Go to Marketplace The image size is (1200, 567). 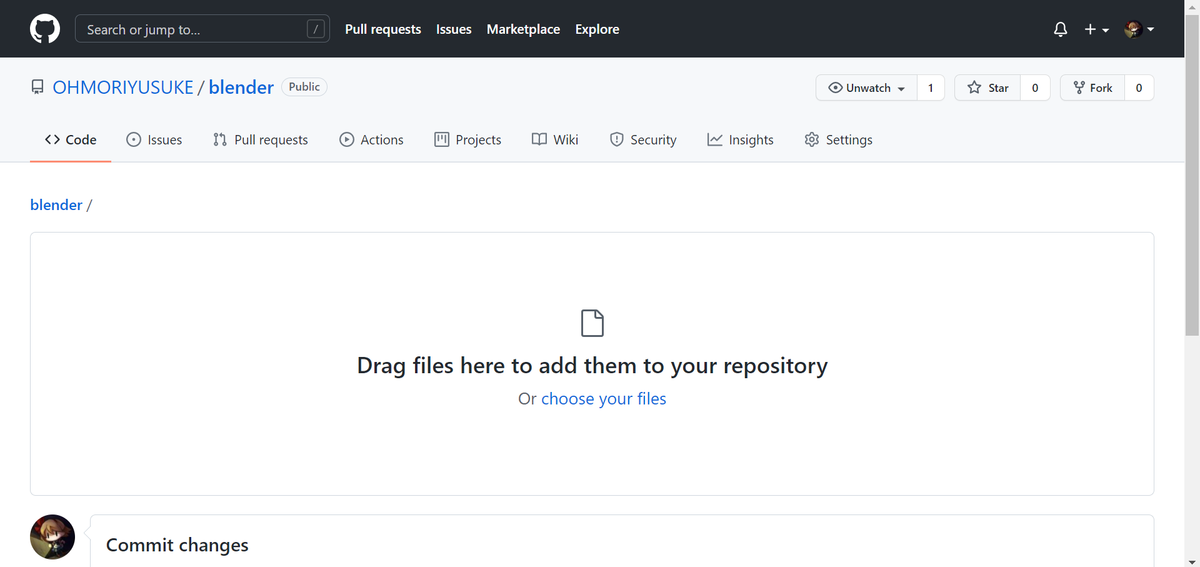point(523,29)
